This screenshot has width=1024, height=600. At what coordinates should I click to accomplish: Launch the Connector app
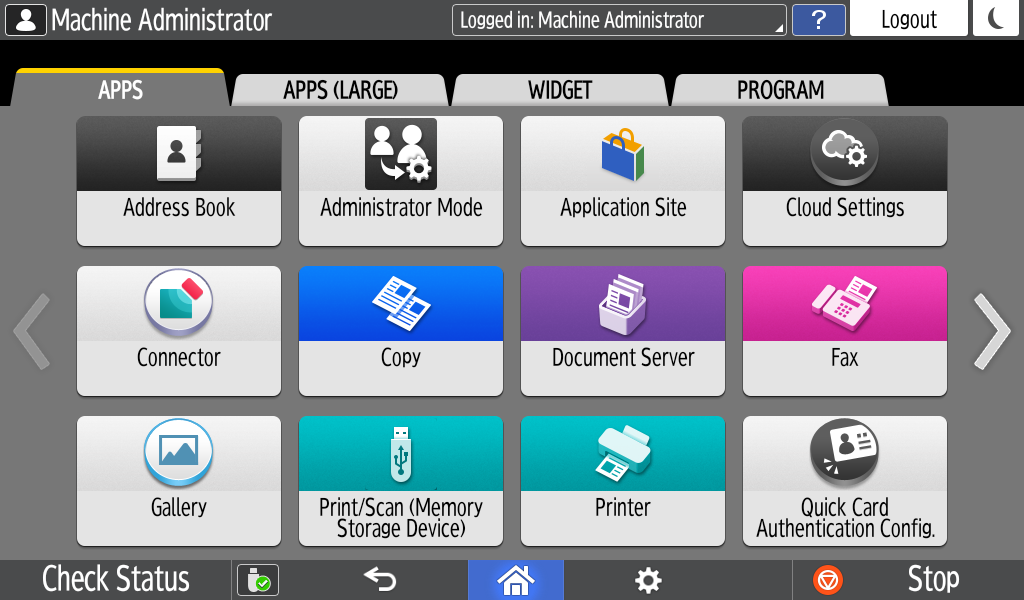(x=179, y=330)
